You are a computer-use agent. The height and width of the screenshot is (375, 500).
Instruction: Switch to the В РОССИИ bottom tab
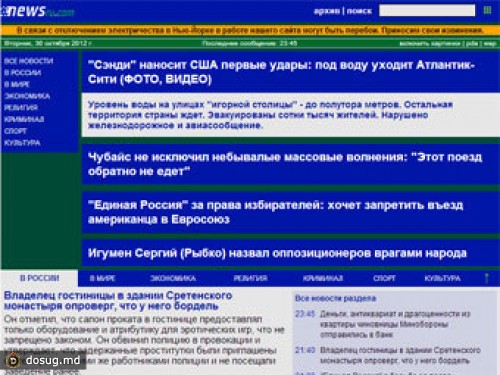click(x=39, y=278)
